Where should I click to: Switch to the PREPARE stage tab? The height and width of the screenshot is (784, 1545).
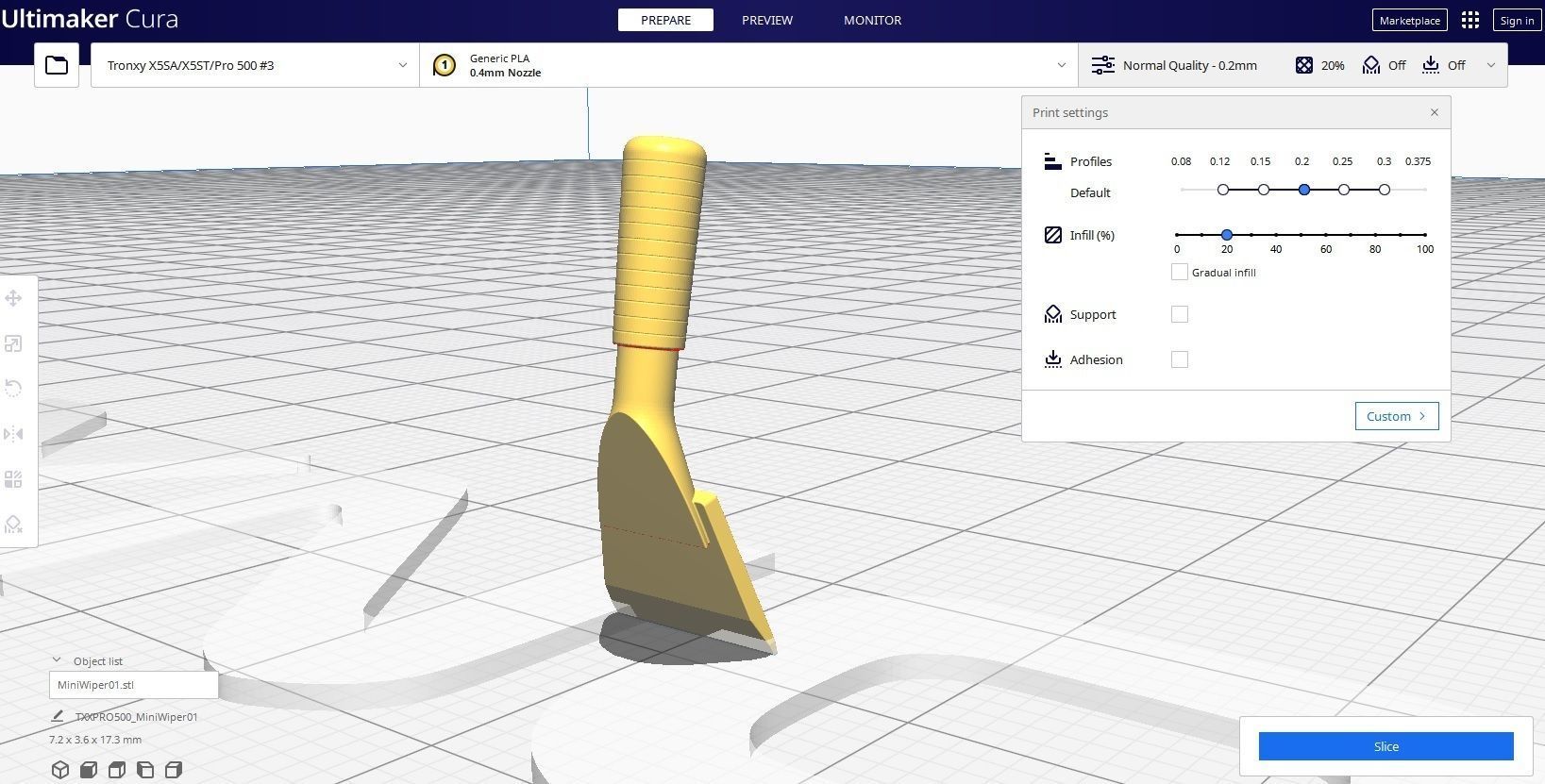[x=665, y=20]
